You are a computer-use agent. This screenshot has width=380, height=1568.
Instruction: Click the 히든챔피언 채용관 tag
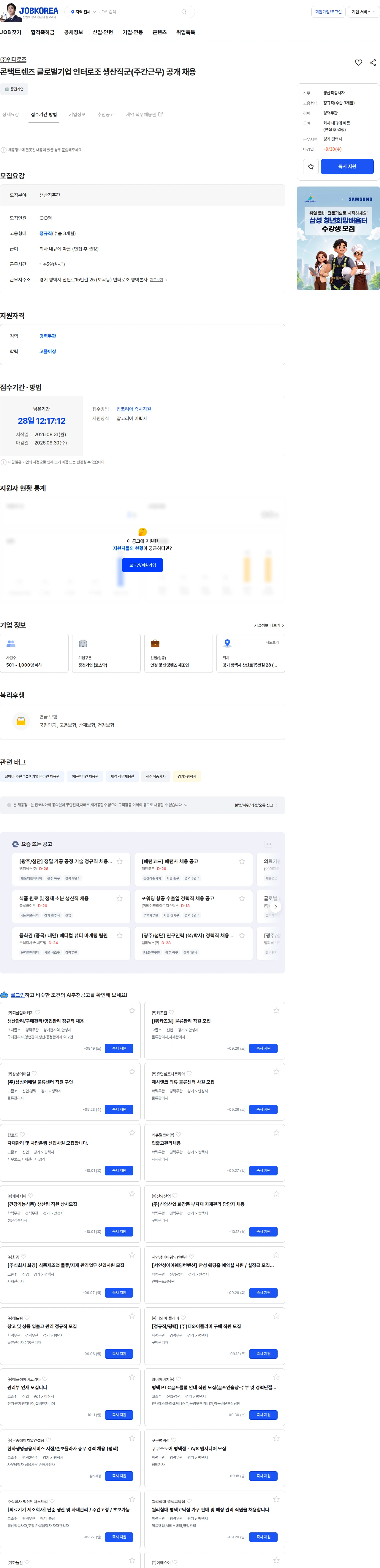[x=85, y=776]
